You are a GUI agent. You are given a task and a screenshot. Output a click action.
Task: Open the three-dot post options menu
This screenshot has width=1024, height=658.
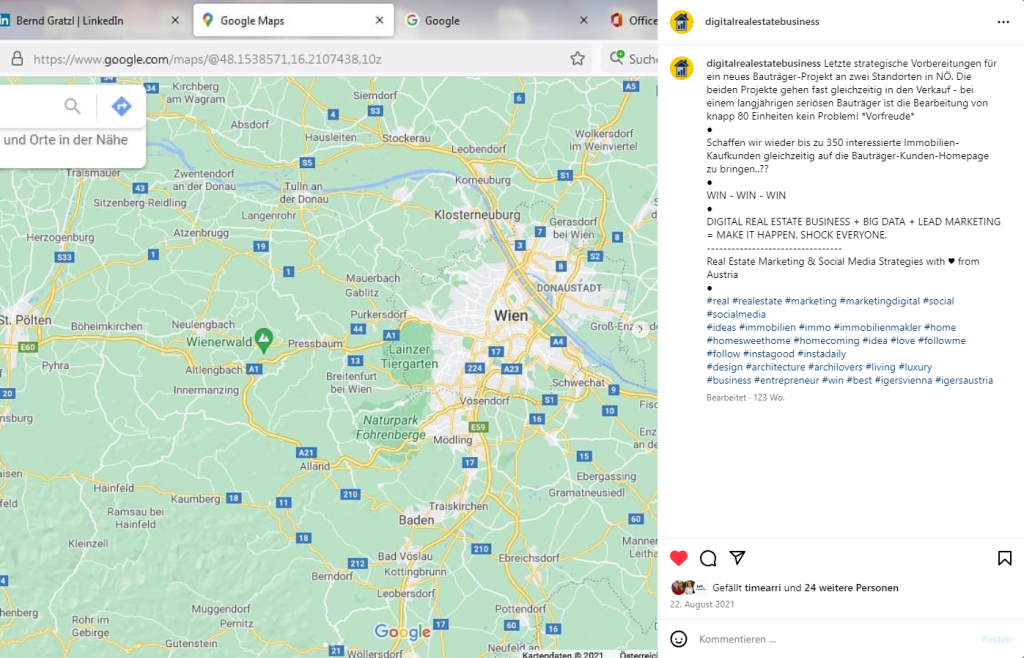pos(1003,21)
